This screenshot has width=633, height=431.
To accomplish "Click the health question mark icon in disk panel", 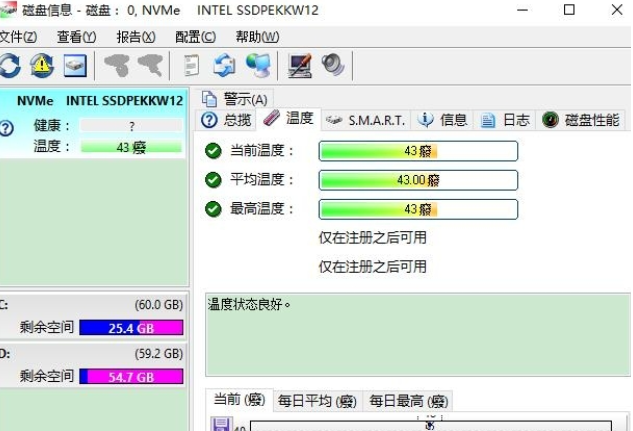I will [6, 128].
